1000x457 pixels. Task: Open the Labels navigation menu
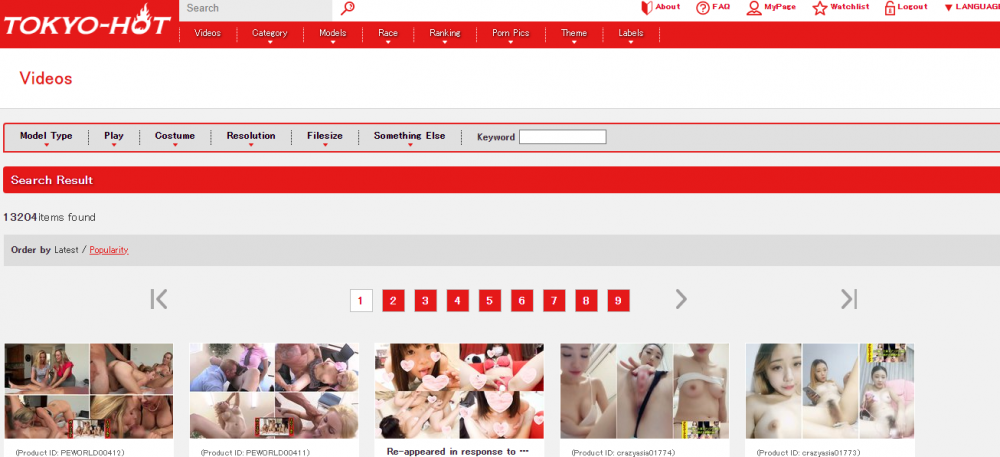[x=631, y=34]
